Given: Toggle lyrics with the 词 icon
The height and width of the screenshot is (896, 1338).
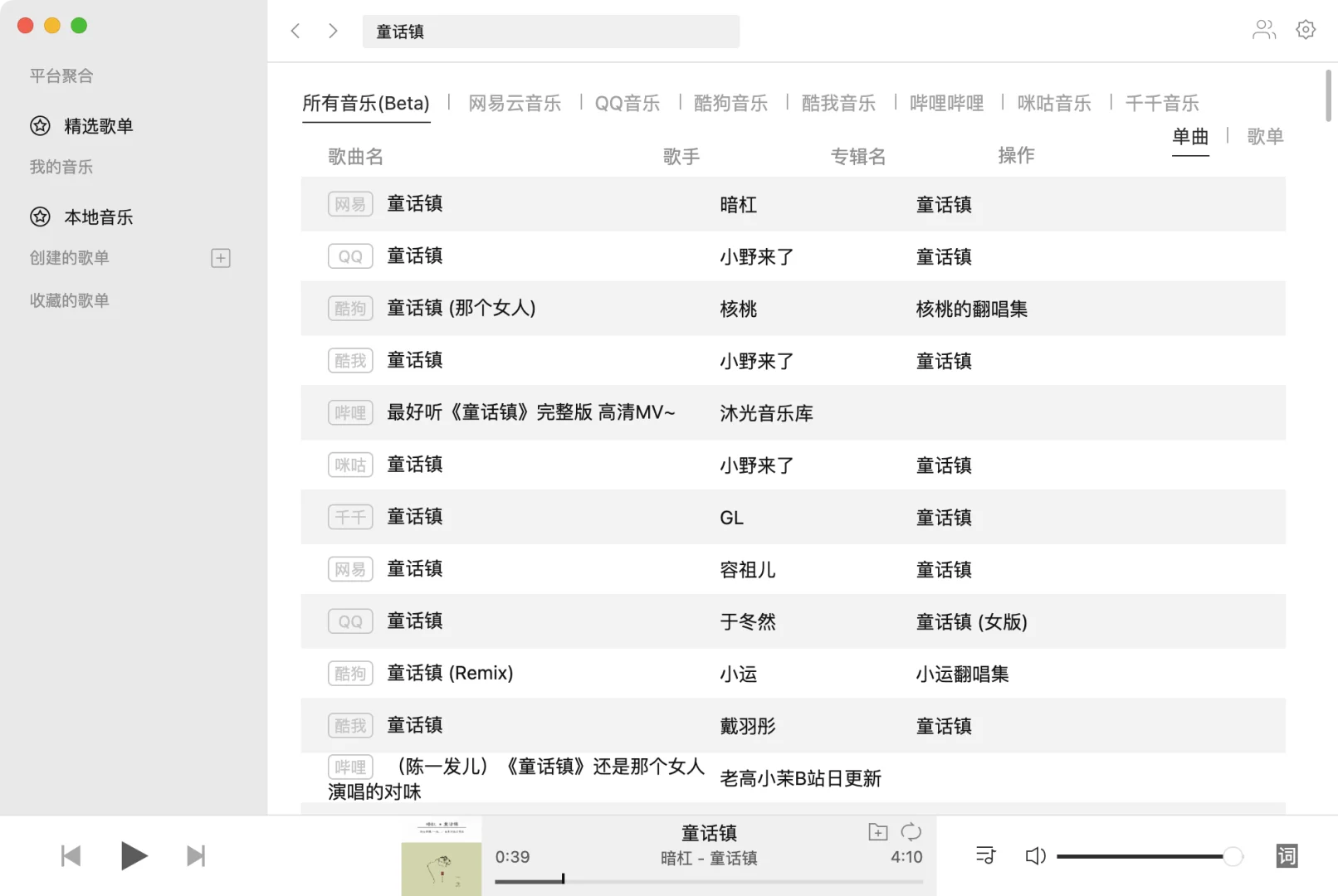Looking at the screenshot, I should point(1287,855).
